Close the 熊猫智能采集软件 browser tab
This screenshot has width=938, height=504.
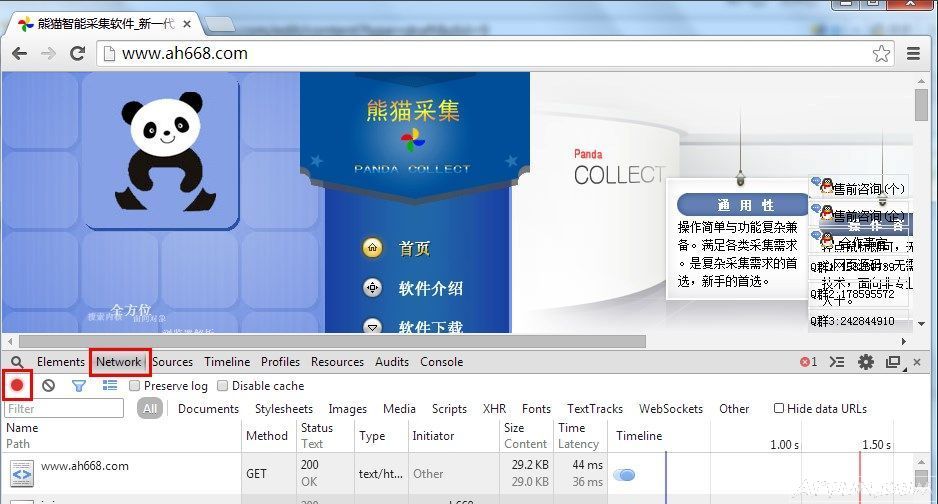[187, 24]
